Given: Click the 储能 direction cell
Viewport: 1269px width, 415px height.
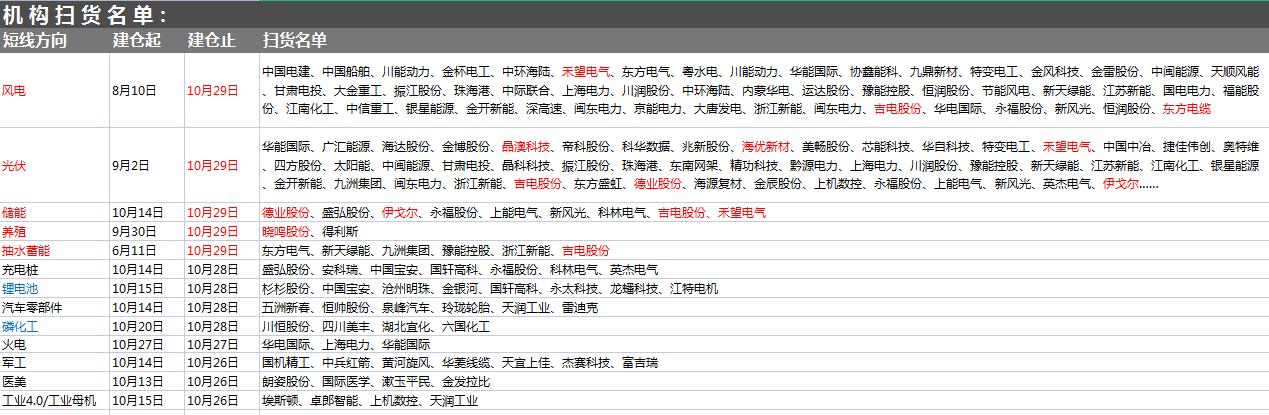Looking at the screenshot, I should pos(54,212).
